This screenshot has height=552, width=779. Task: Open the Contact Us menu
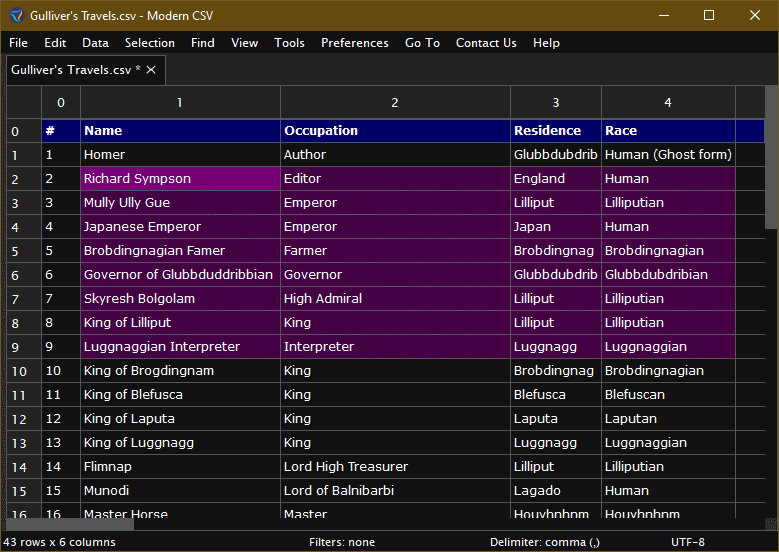click(486, 43)
